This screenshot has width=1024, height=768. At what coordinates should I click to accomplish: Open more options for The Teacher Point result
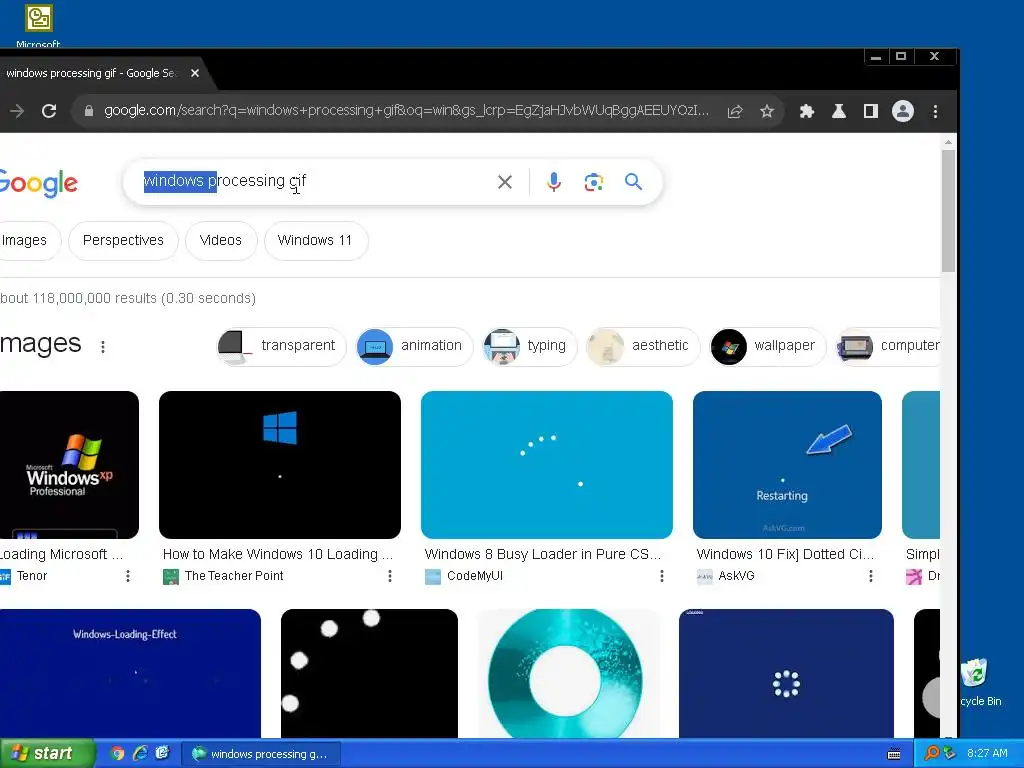[x=390, y=575]
